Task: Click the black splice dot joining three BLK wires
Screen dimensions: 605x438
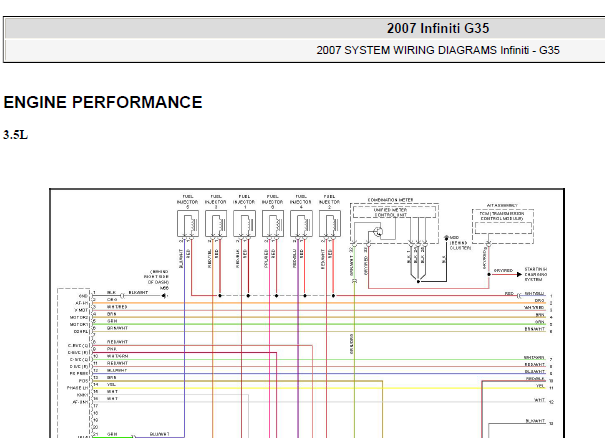Action: coord(418,281)
